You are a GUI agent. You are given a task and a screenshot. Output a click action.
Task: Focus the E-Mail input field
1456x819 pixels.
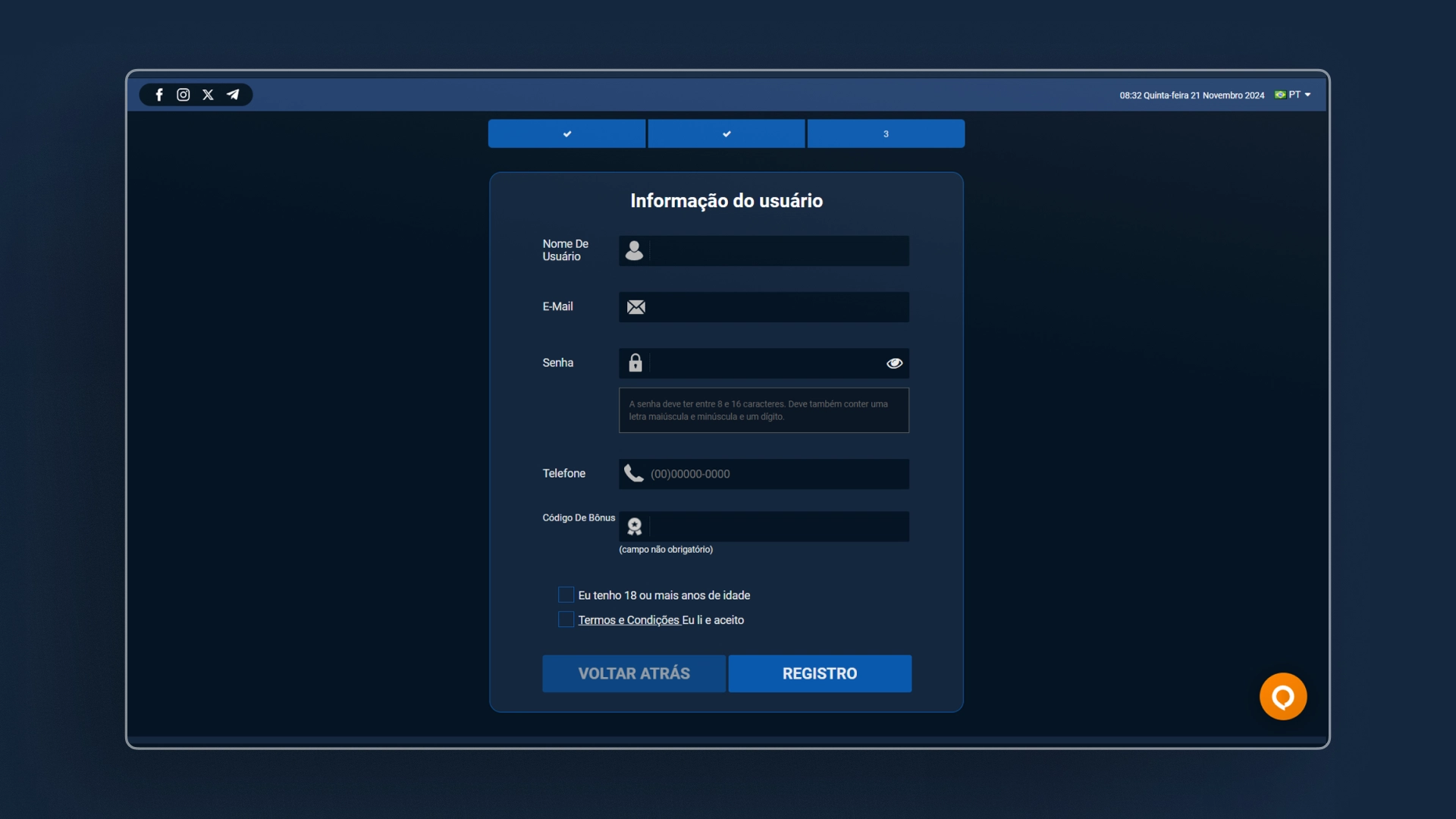[x=764, y=307]
